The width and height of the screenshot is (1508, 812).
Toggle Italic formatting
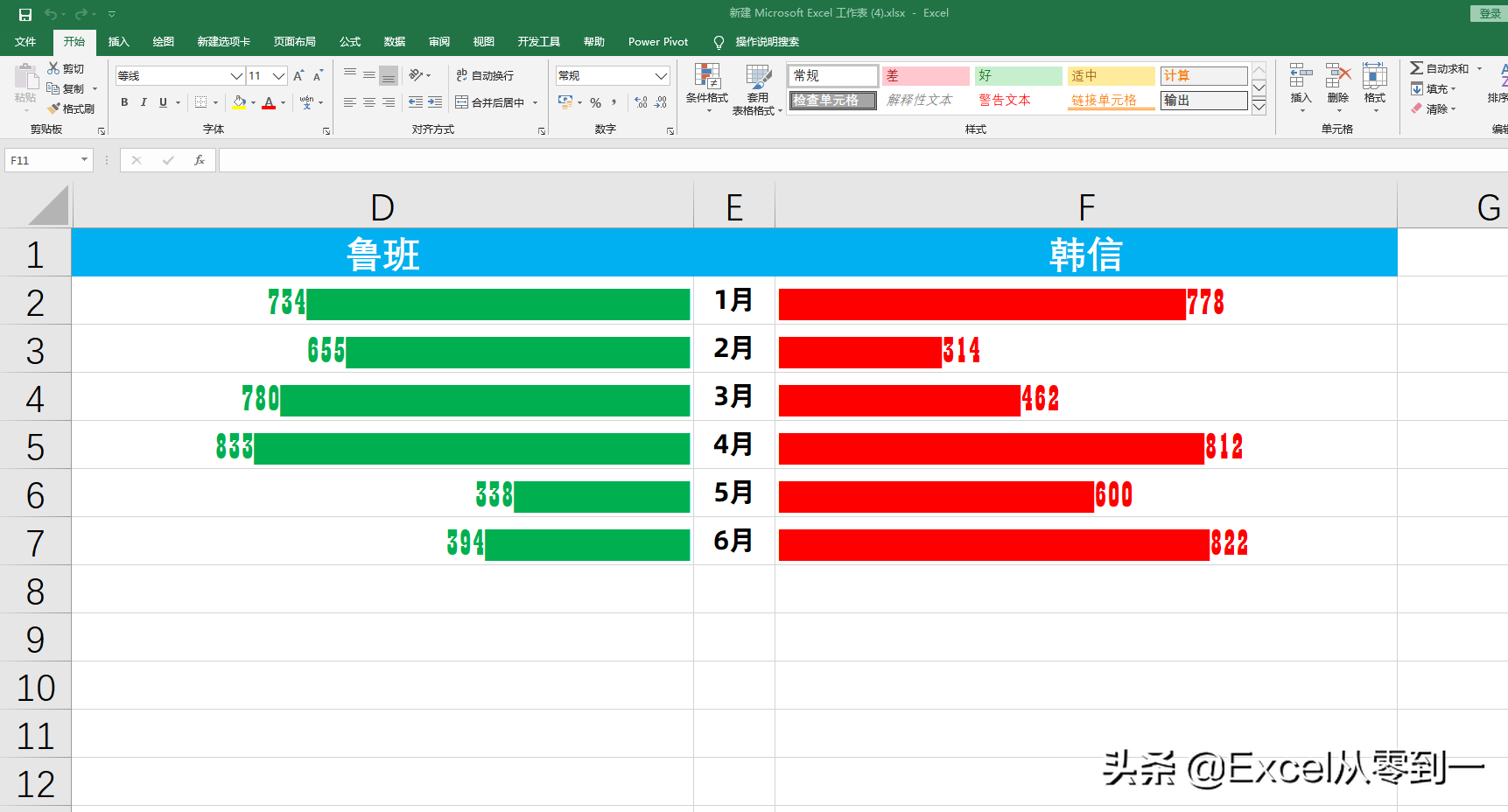pyautogui.click(x=144, y=102)
